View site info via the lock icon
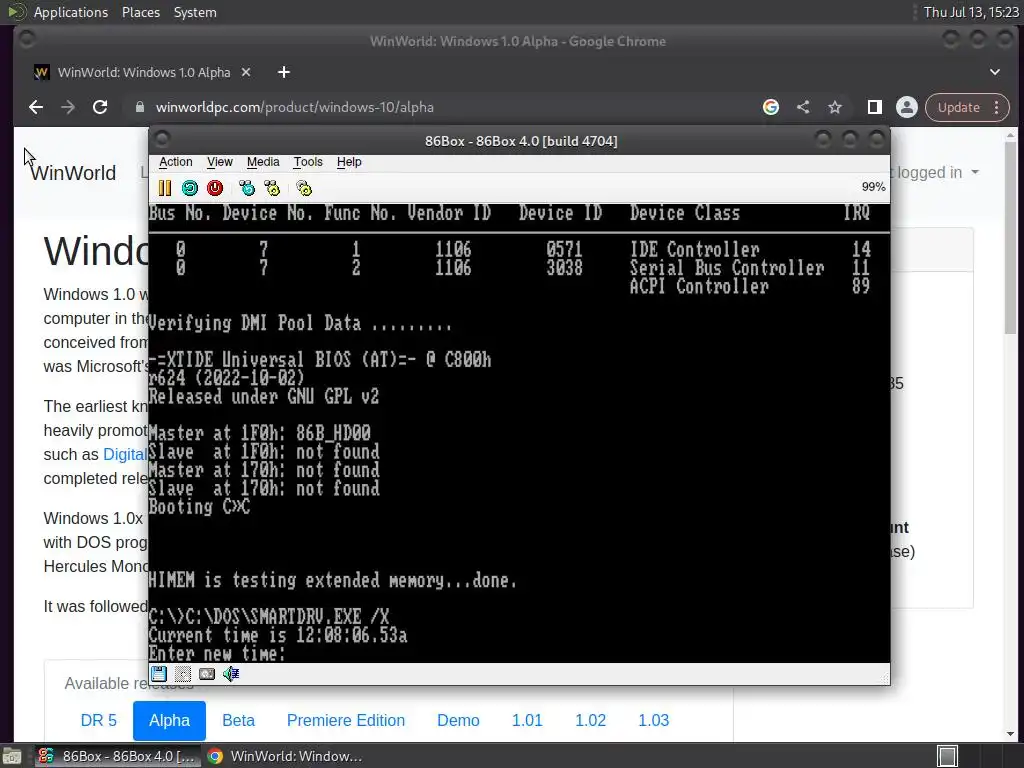Viewport: 1024px width, 768px height. click(139, 107)
